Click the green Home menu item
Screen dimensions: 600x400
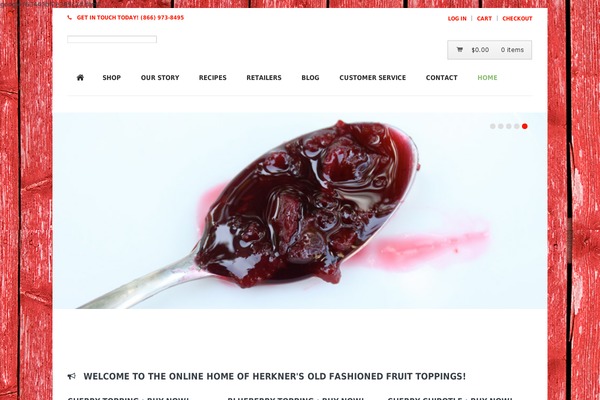click(x=488, y=78)
